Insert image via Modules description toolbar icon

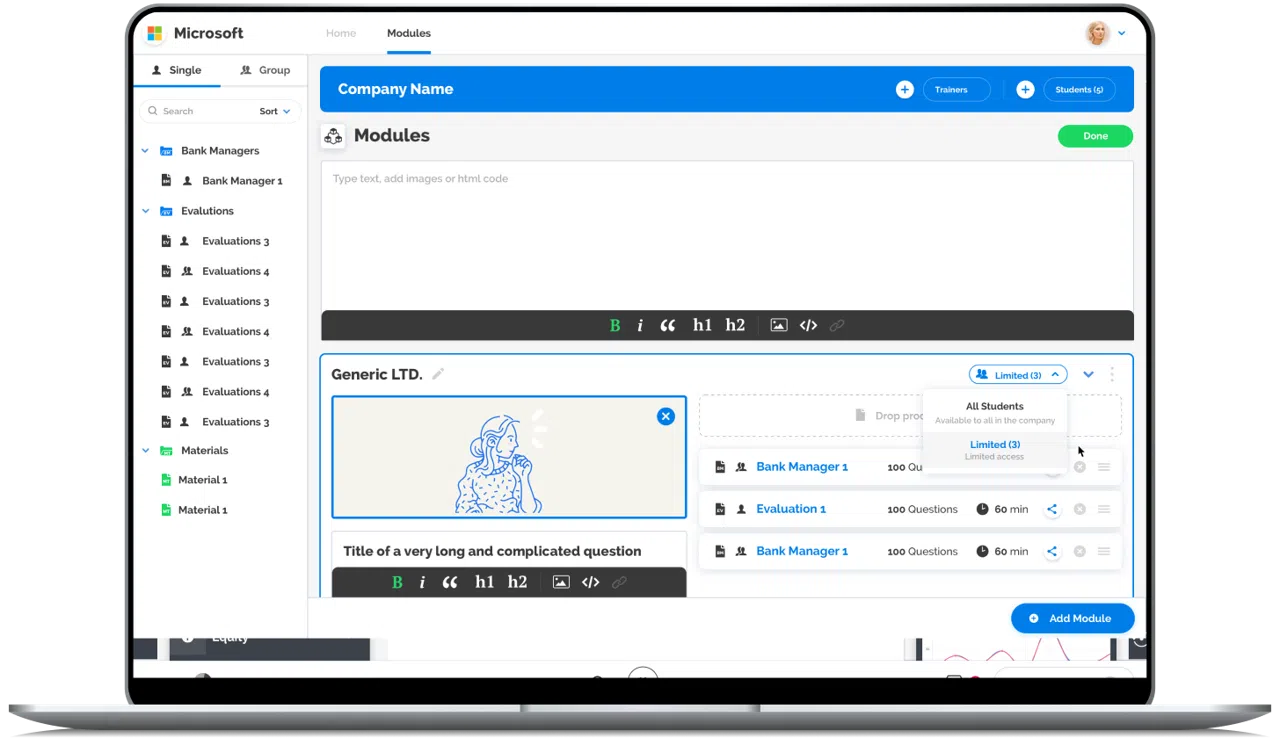[779, 325]
